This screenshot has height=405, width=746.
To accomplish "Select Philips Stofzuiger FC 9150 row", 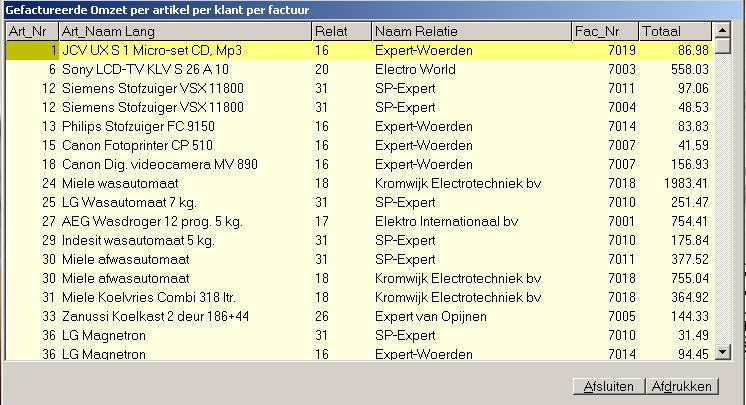I will click(359, 127).
